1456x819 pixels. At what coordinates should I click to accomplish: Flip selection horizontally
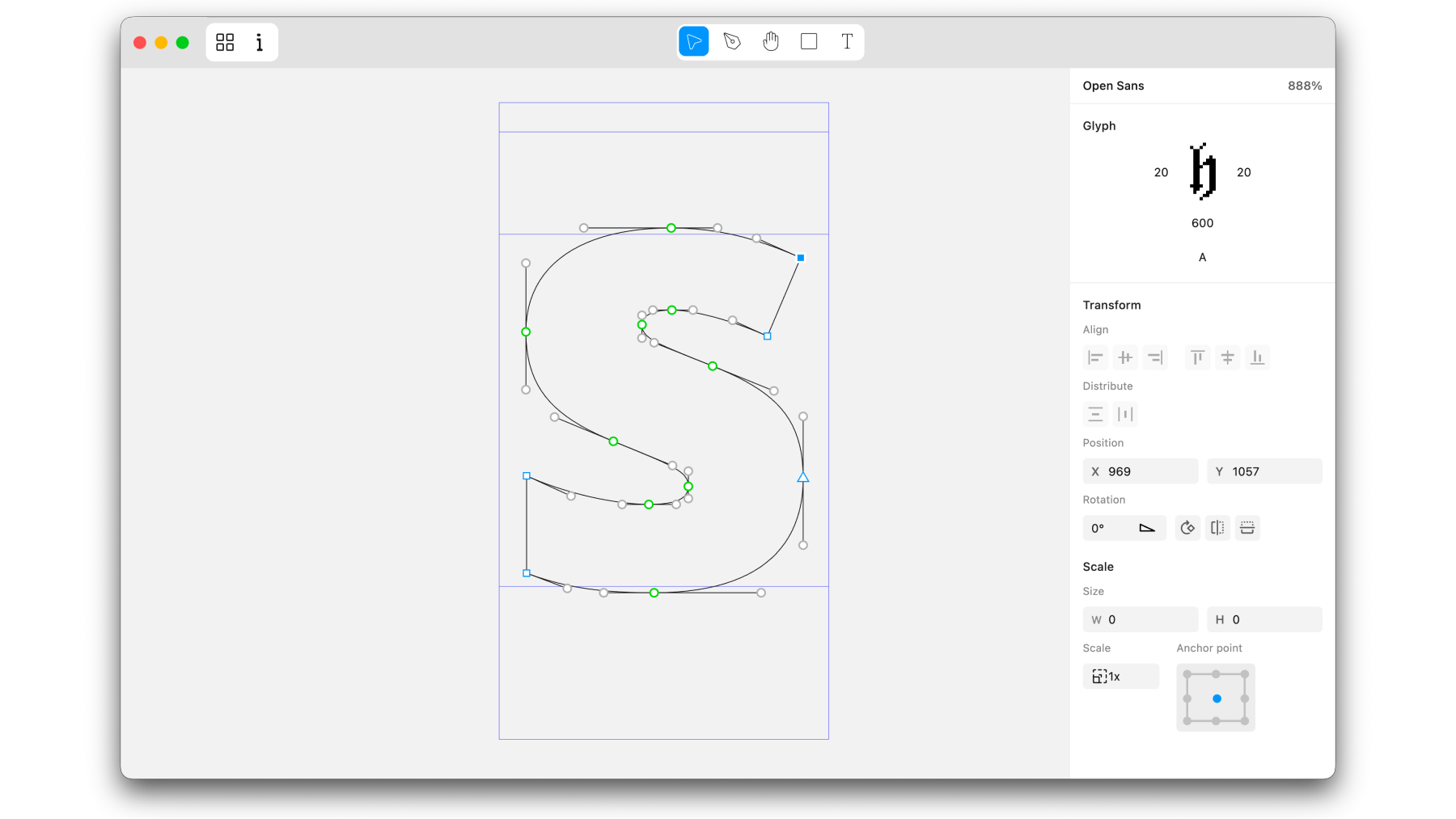pos(1217,528)
